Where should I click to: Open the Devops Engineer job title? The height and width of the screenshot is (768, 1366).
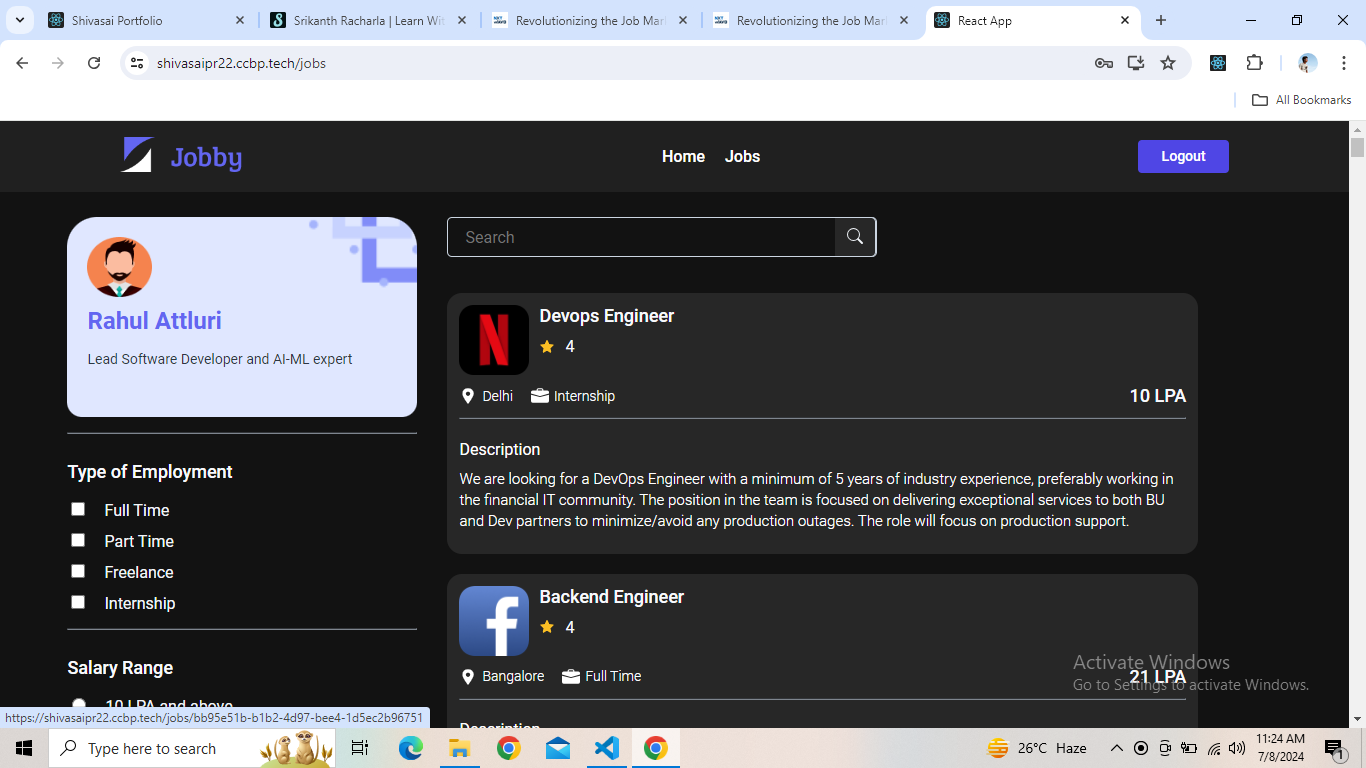[607, 316]
